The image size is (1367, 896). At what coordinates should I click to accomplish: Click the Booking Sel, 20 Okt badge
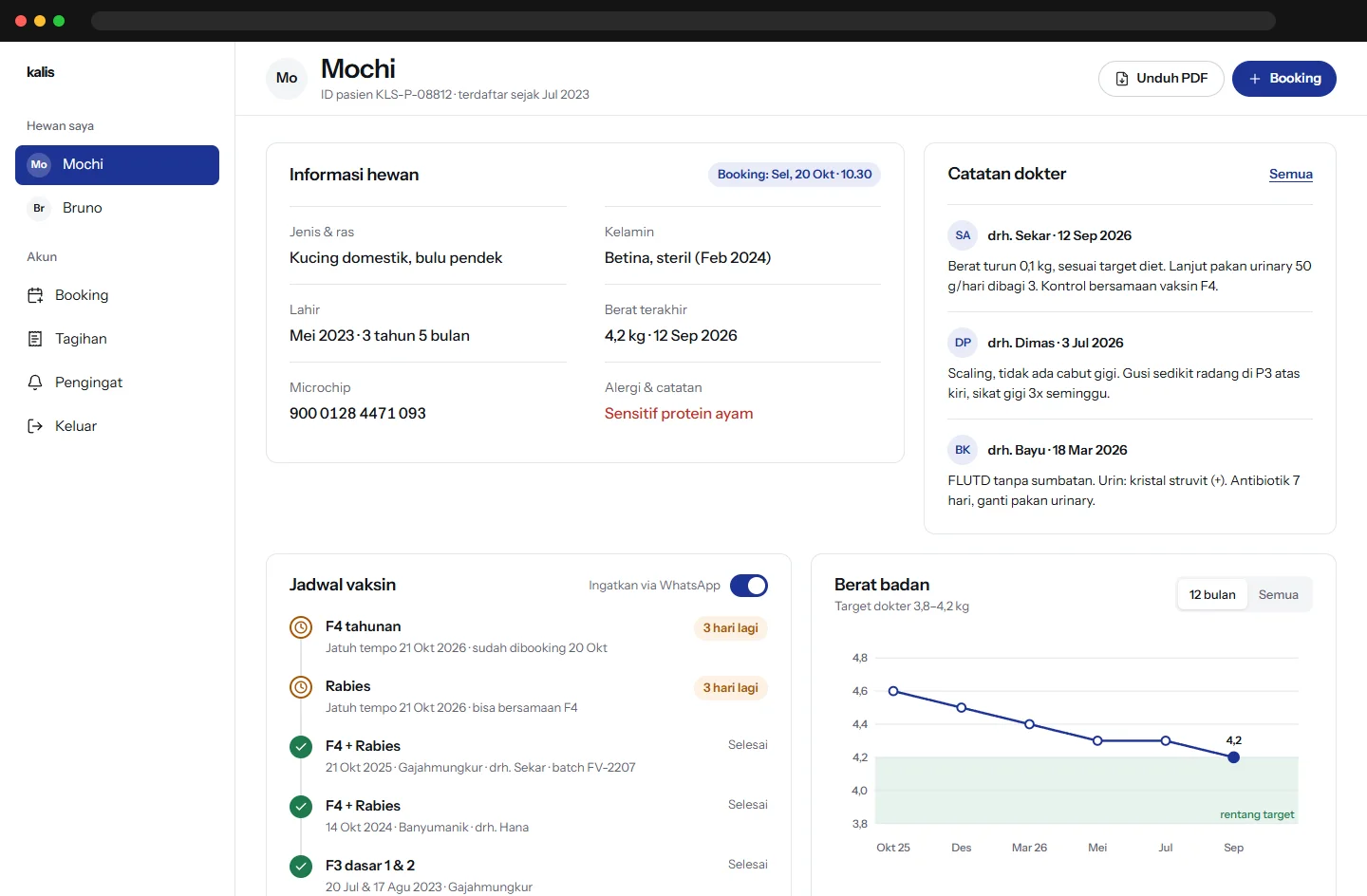coord(795,175)
